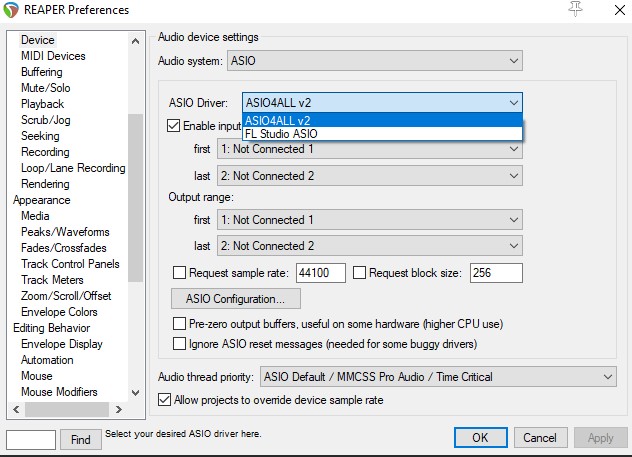Click the Cancel button
Screen dimensions: 632x457
[539, 438]
